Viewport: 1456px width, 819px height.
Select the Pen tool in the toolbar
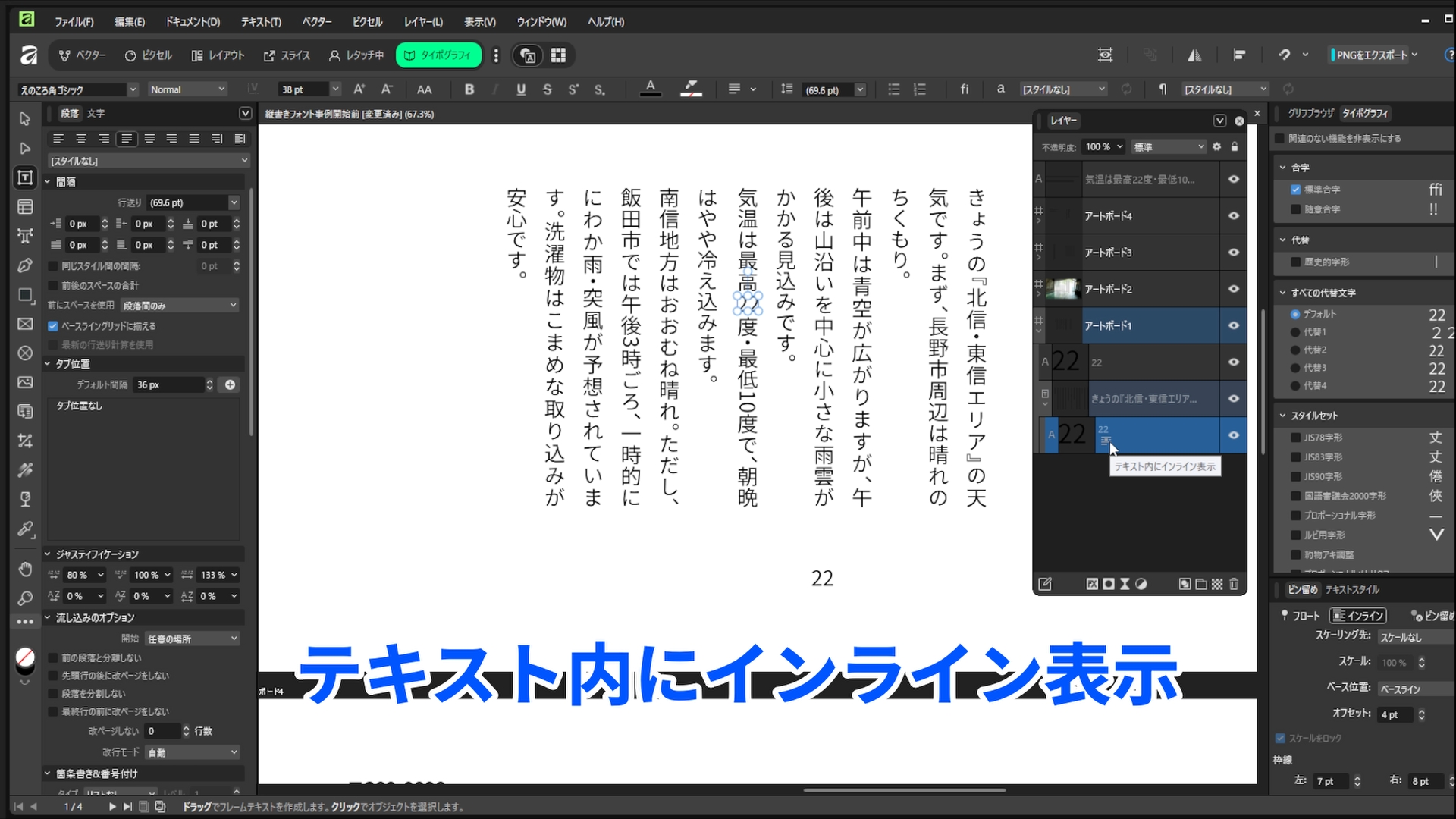click(25, 265)
